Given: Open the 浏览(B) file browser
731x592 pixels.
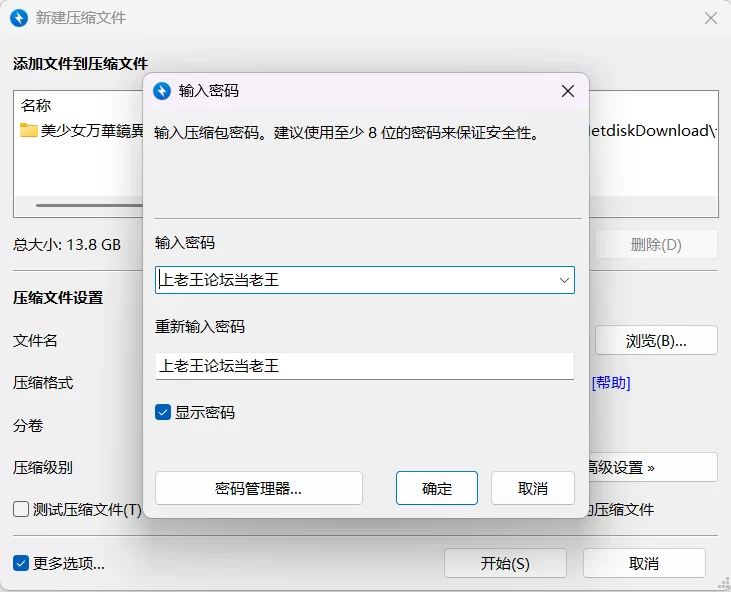Looking at the screenshot, I should [x=656, y=340].
